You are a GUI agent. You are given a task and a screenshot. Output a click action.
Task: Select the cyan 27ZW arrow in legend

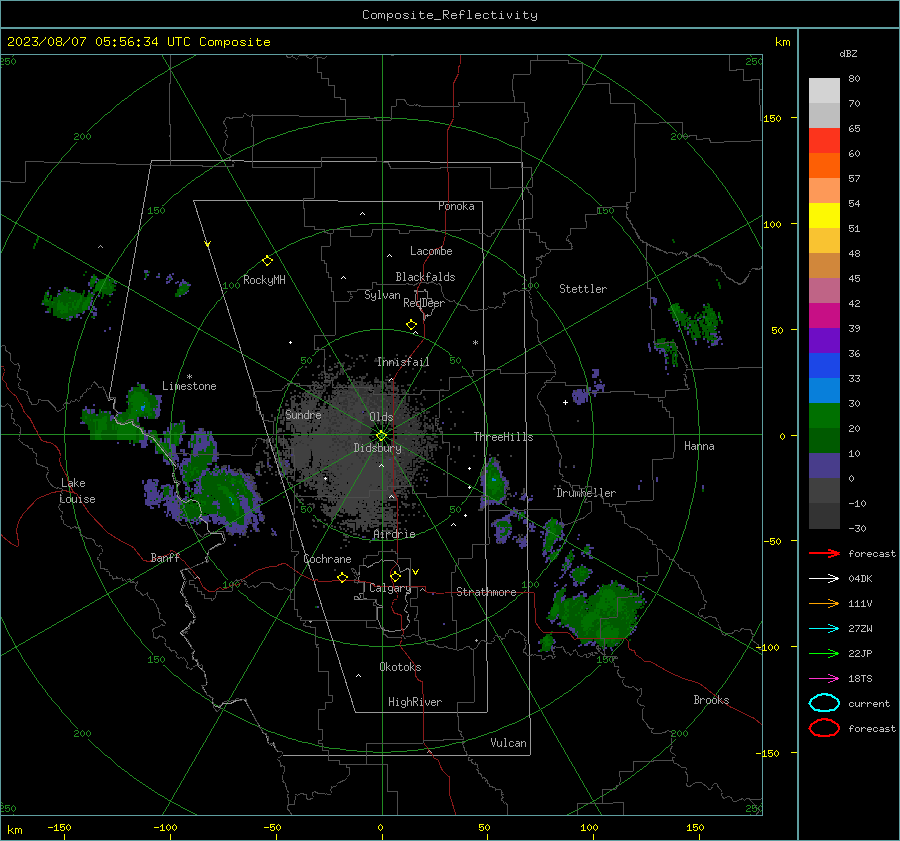(x=824, y=629)
